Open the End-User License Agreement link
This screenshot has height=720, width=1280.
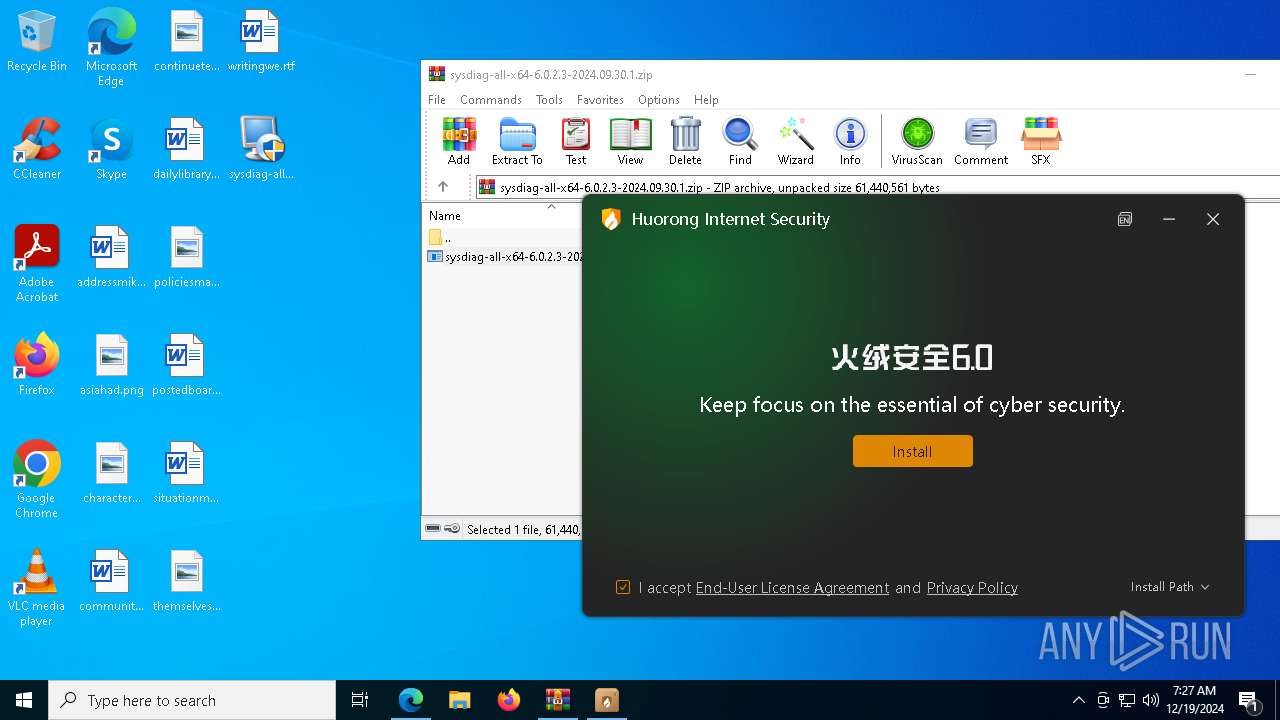coord(792,588)
